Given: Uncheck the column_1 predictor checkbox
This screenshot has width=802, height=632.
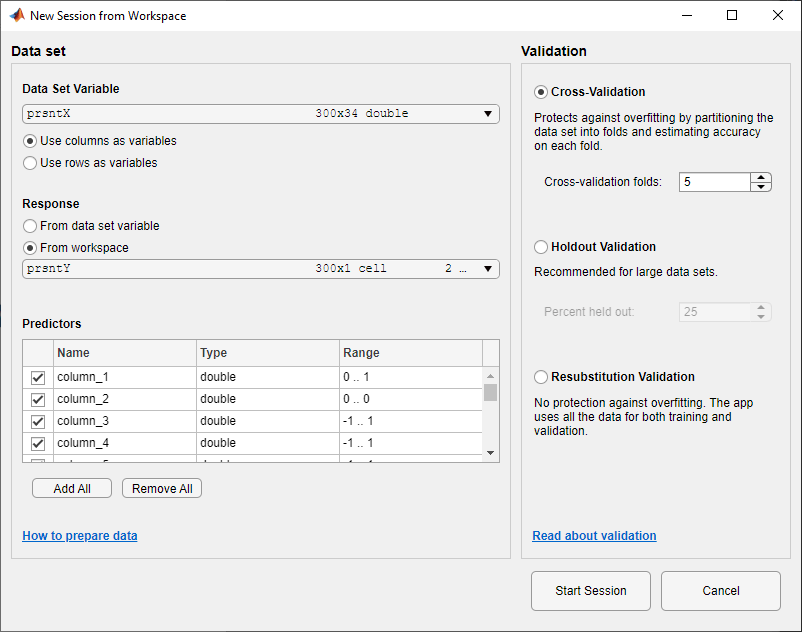Looking at the screenshot, I should pos(38,378).
